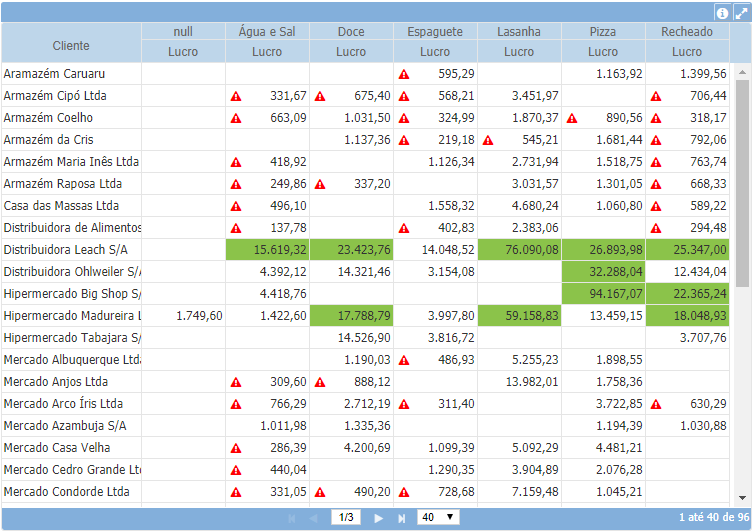Go to first page button

pyautogui.click(x=291, y=518)
